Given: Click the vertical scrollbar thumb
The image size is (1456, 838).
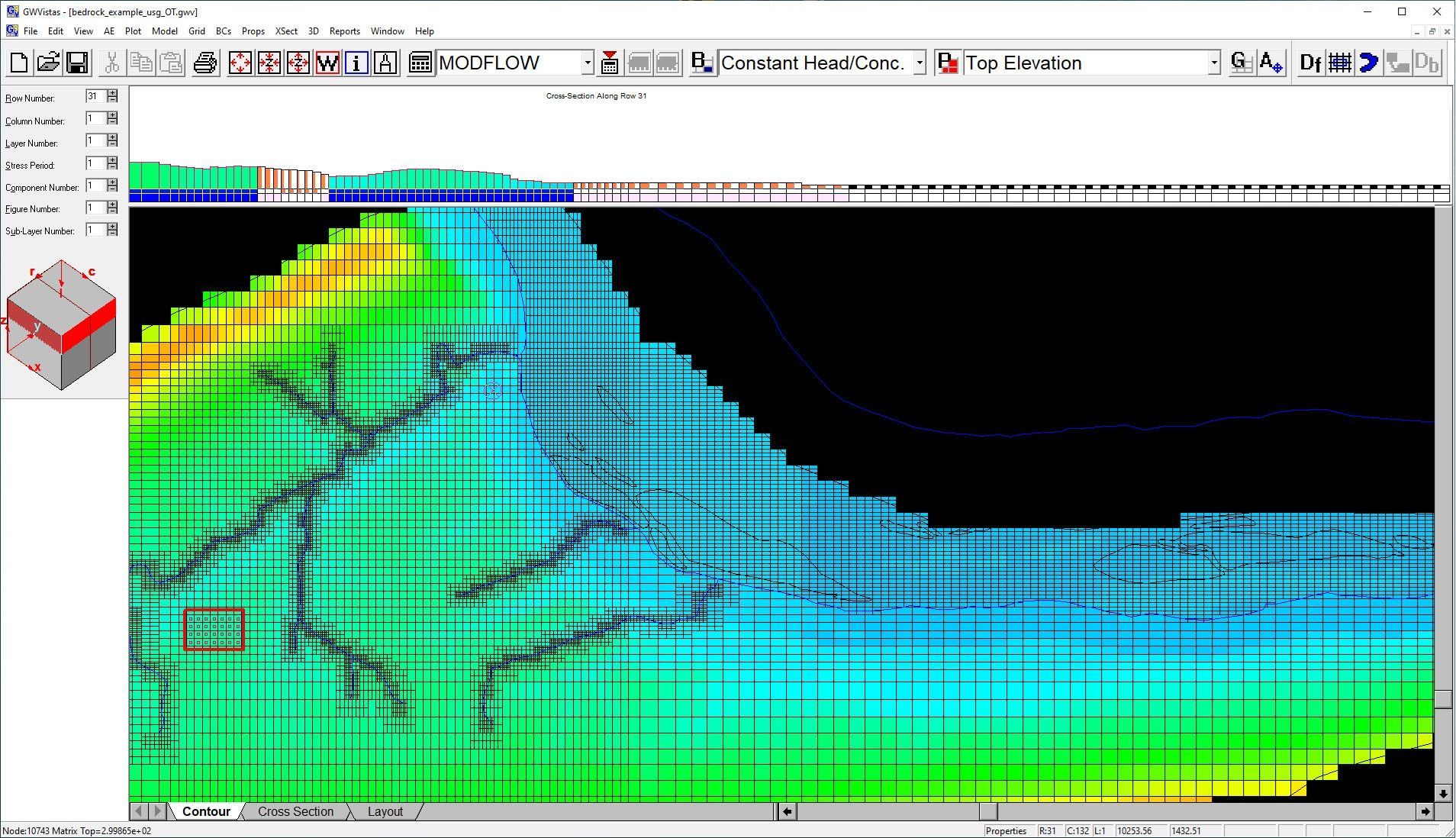Looking at the screenshot, I should click(1443, 699).
